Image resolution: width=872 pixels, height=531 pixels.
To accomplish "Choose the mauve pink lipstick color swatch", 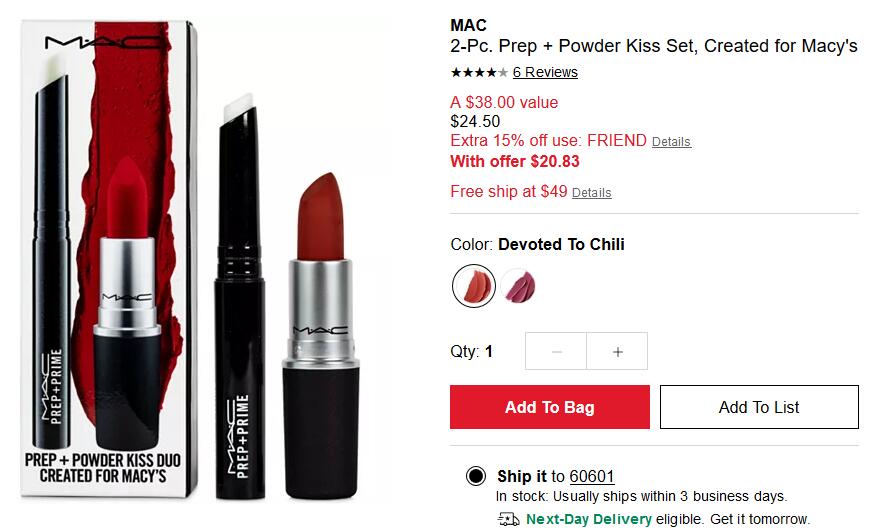I will pos(519,286).
